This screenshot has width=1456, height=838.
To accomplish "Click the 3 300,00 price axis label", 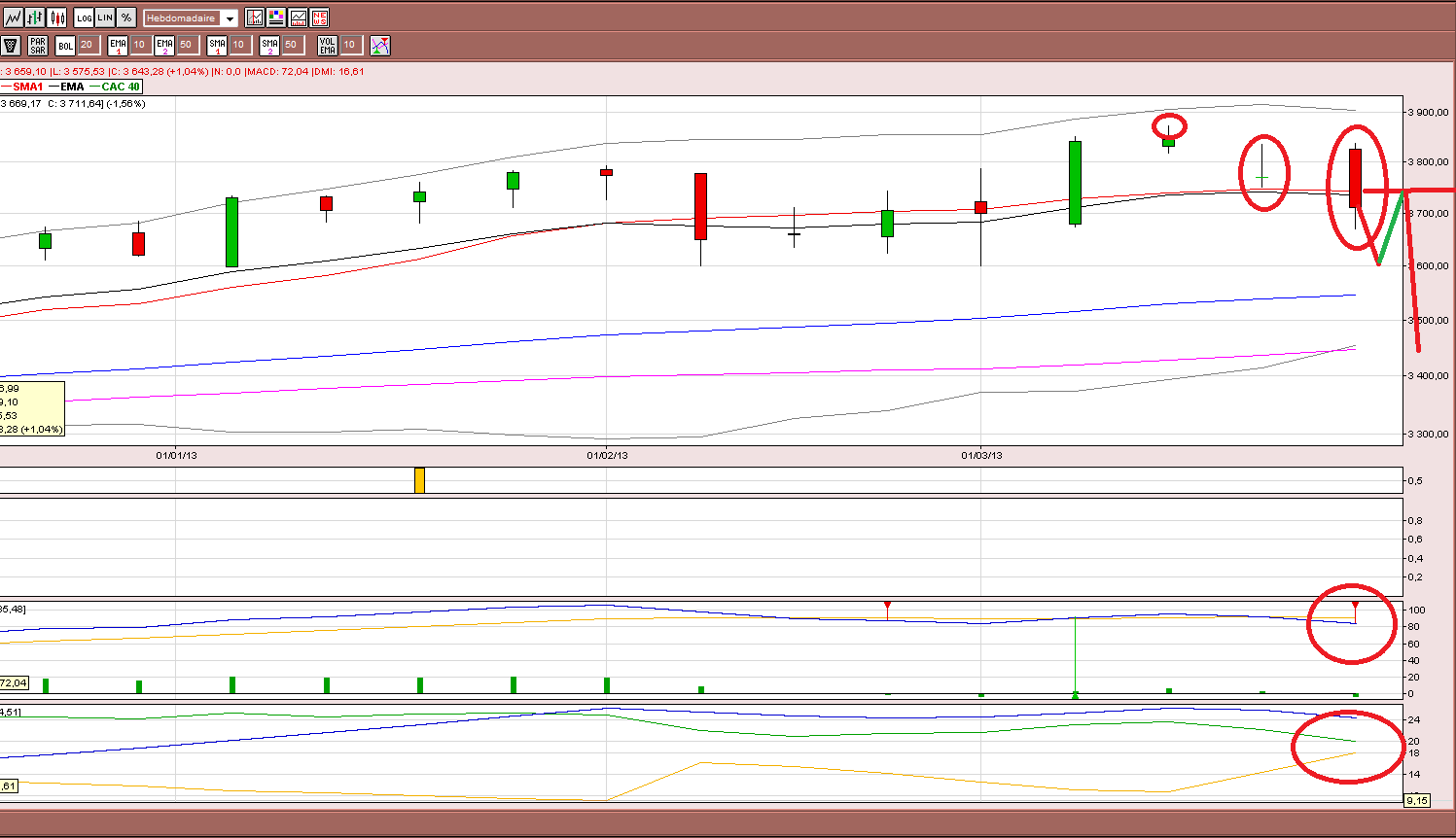I will pyautogui.click(x=1429, y=434).
